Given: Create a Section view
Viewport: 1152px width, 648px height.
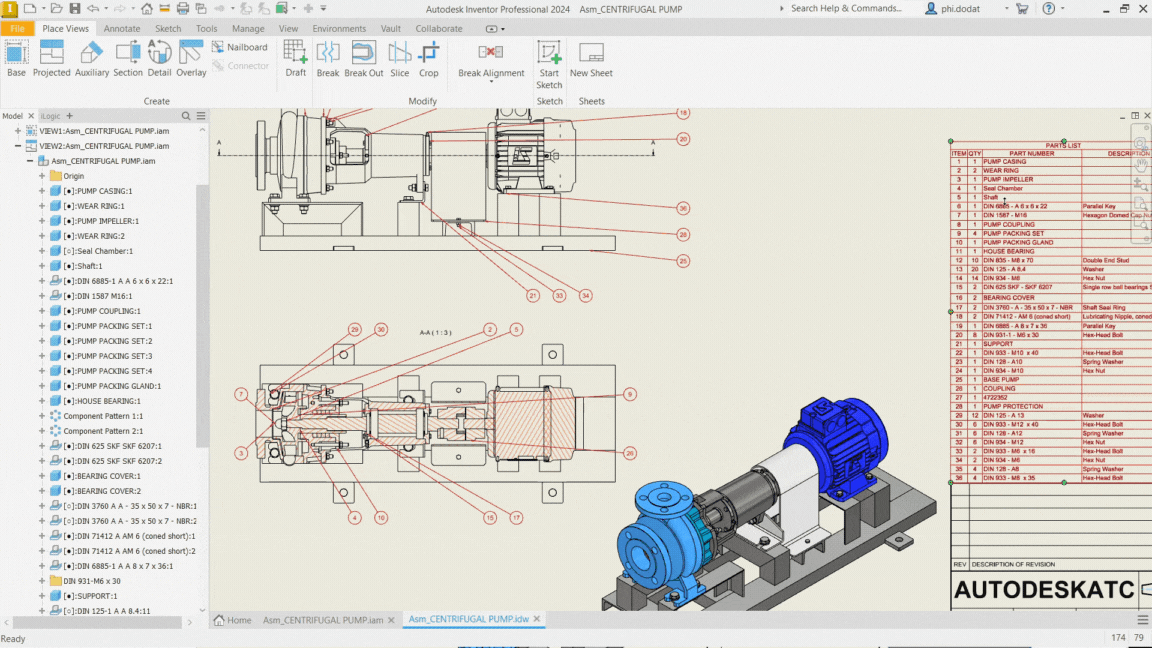Looking at the screenshot, I should 128,59.
